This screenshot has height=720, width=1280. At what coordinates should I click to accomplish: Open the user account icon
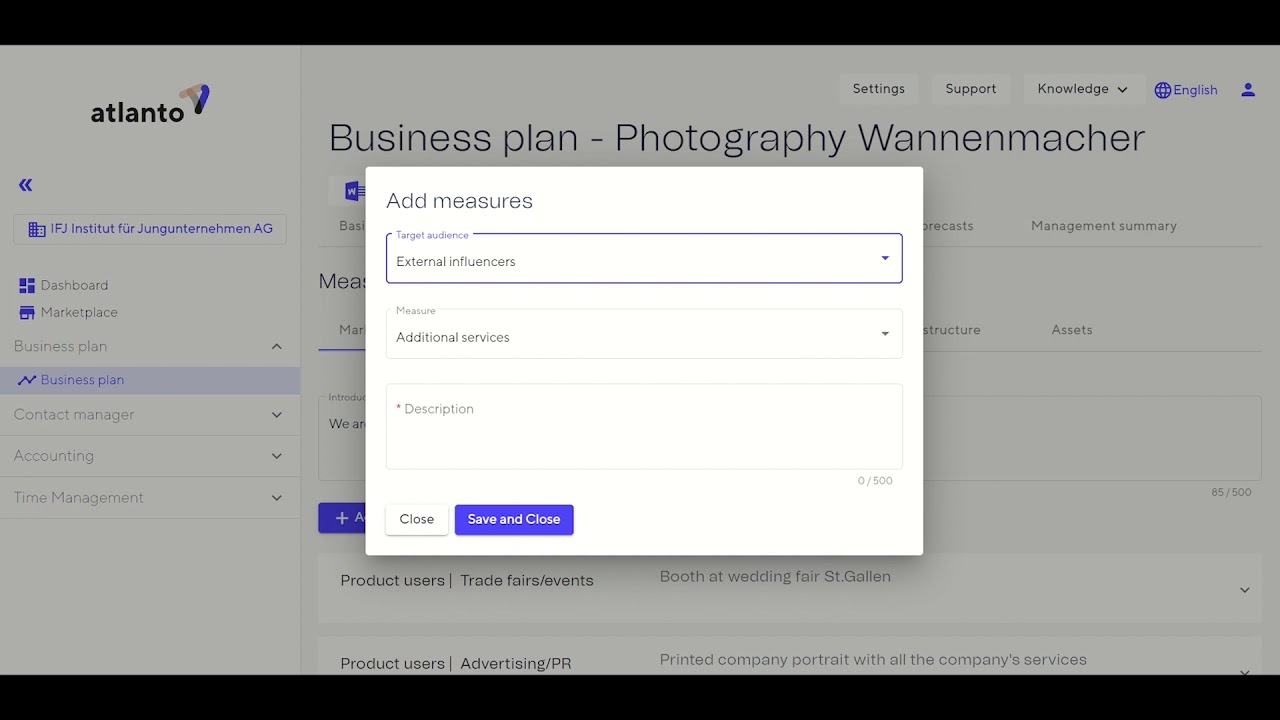point(1248,89)
